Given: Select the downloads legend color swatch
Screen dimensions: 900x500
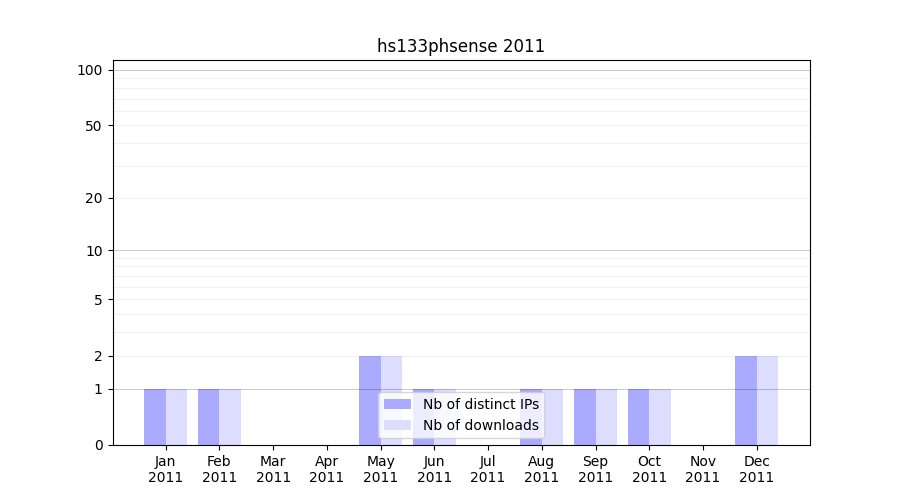Looking at the screenshot, I should [397, 425].
